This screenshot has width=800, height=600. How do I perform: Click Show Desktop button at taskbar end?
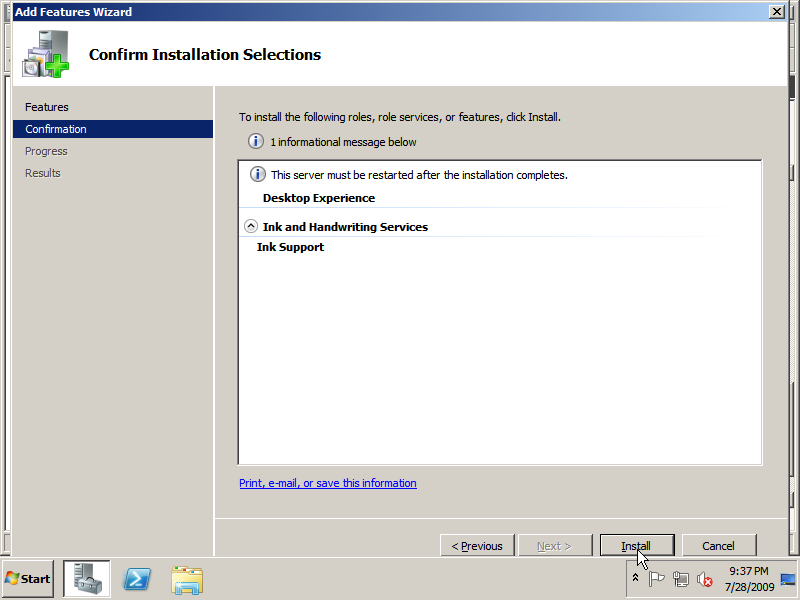click(x=789, y=579)
